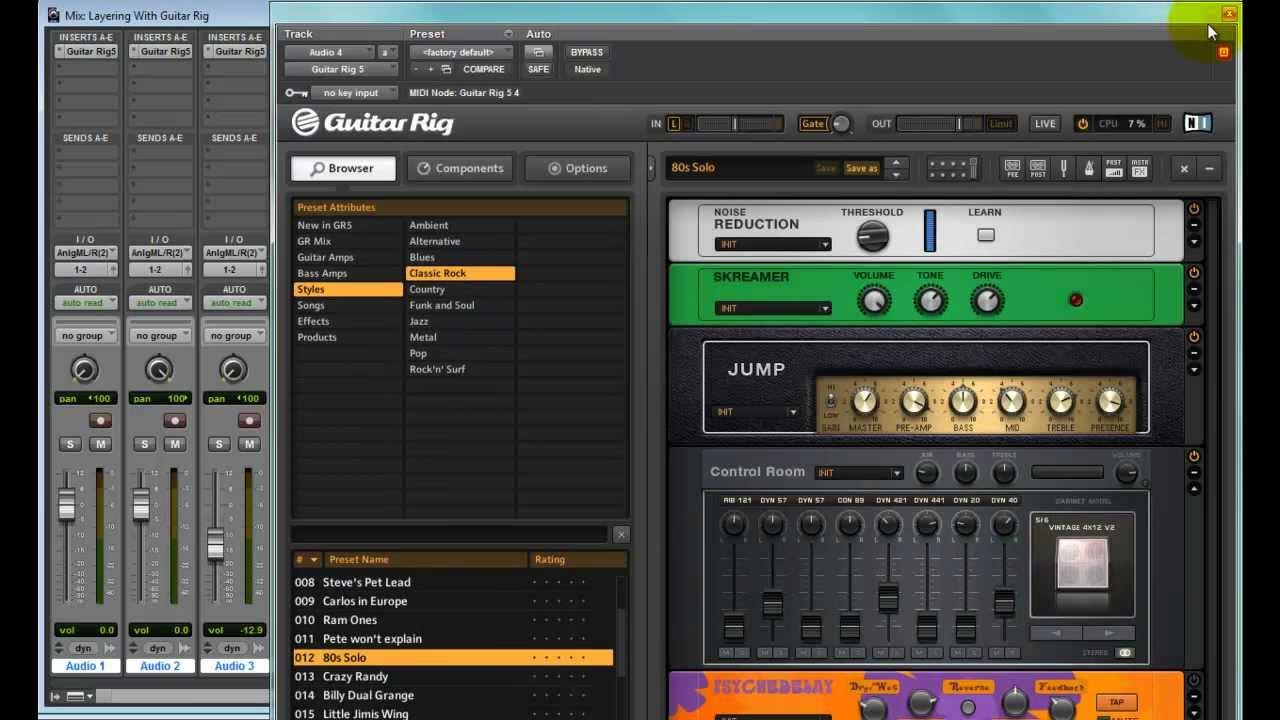Switch to the Options tab
The image size is (1280, 720).
click(x=578, y=168)
